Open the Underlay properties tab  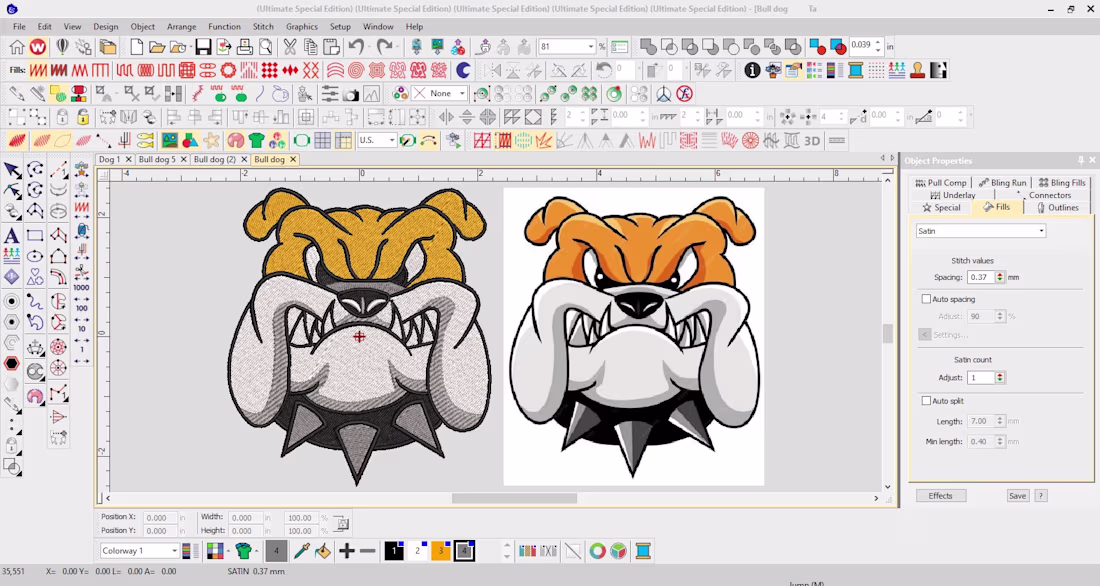tap(952, 195)
